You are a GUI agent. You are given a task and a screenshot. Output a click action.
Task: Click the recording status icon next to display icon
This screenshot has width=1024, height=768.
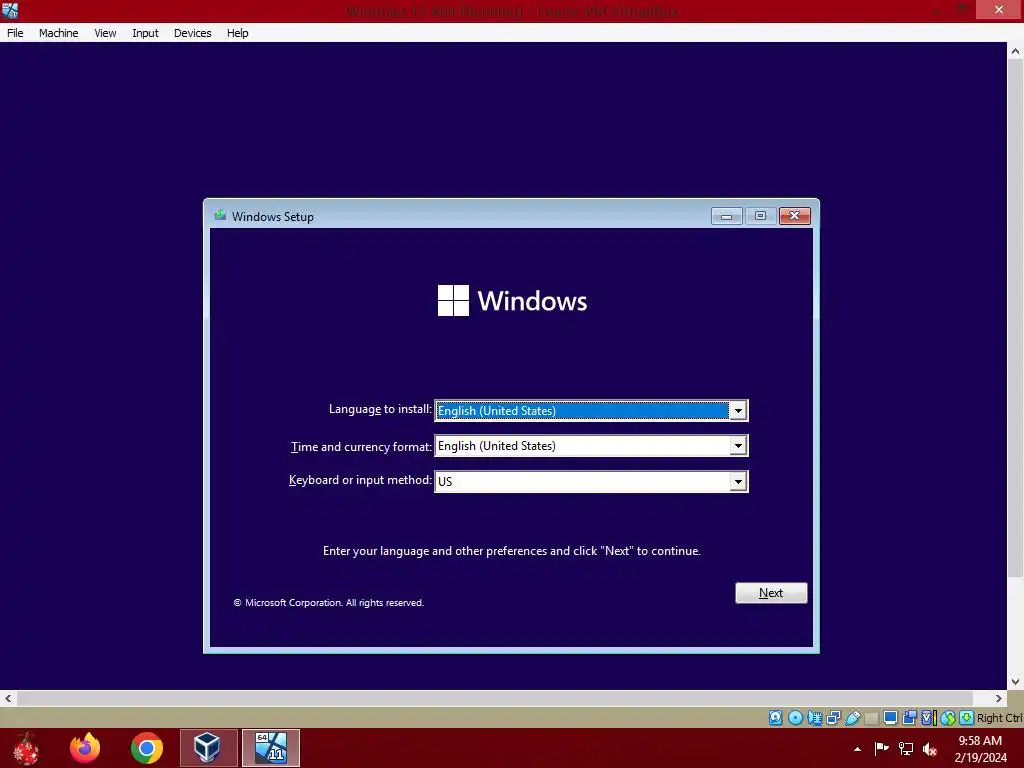(x=909, y=718)
